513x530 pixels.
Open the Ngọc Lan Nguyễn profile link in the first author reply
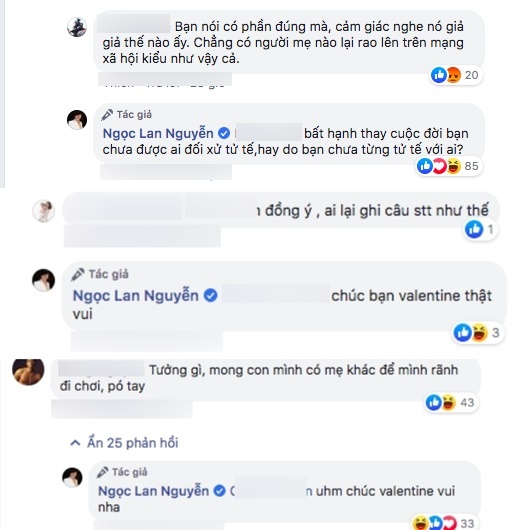pos(158,134)
